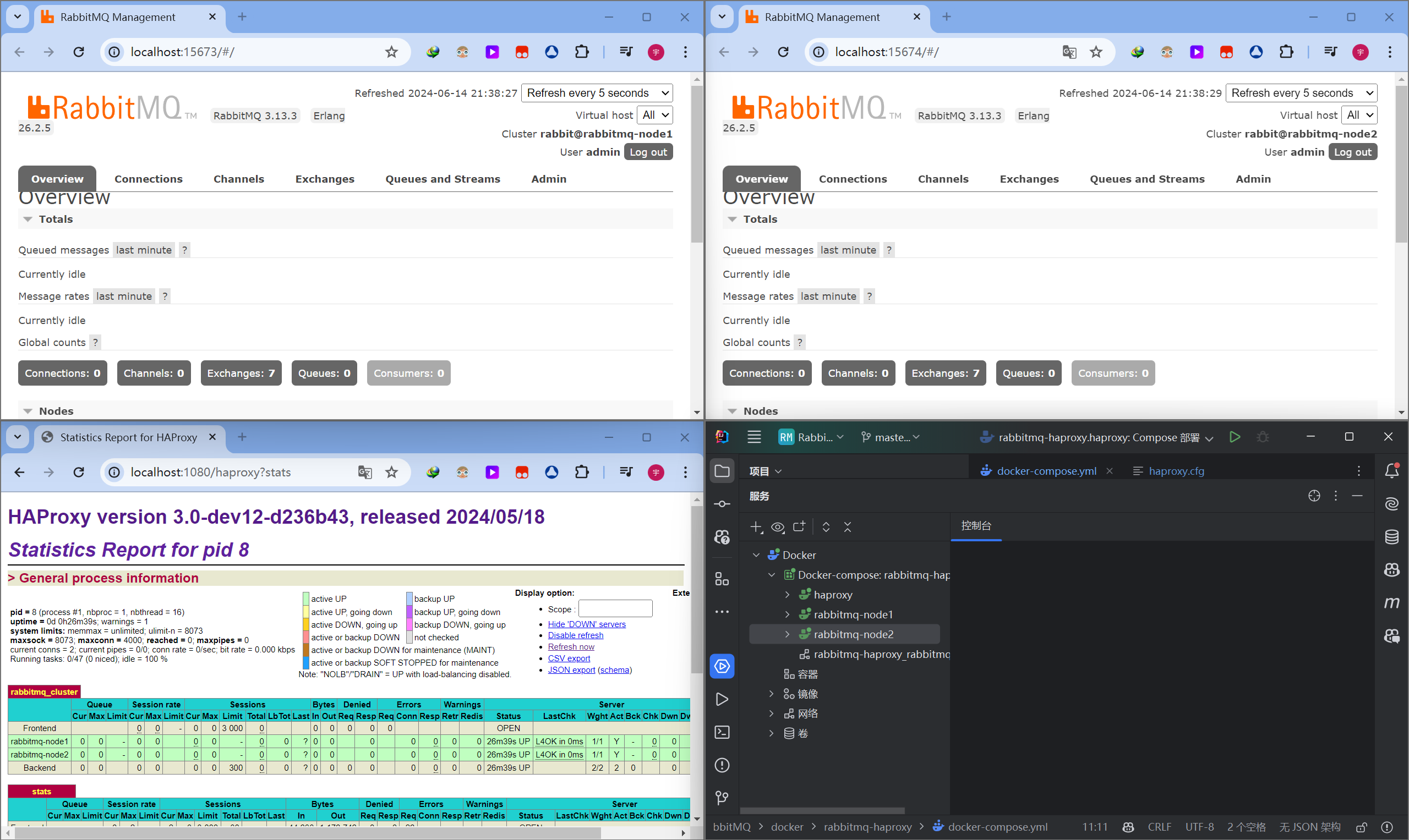
Task: Click read-only lock icon in IDE status bar
Action: 1362,827
